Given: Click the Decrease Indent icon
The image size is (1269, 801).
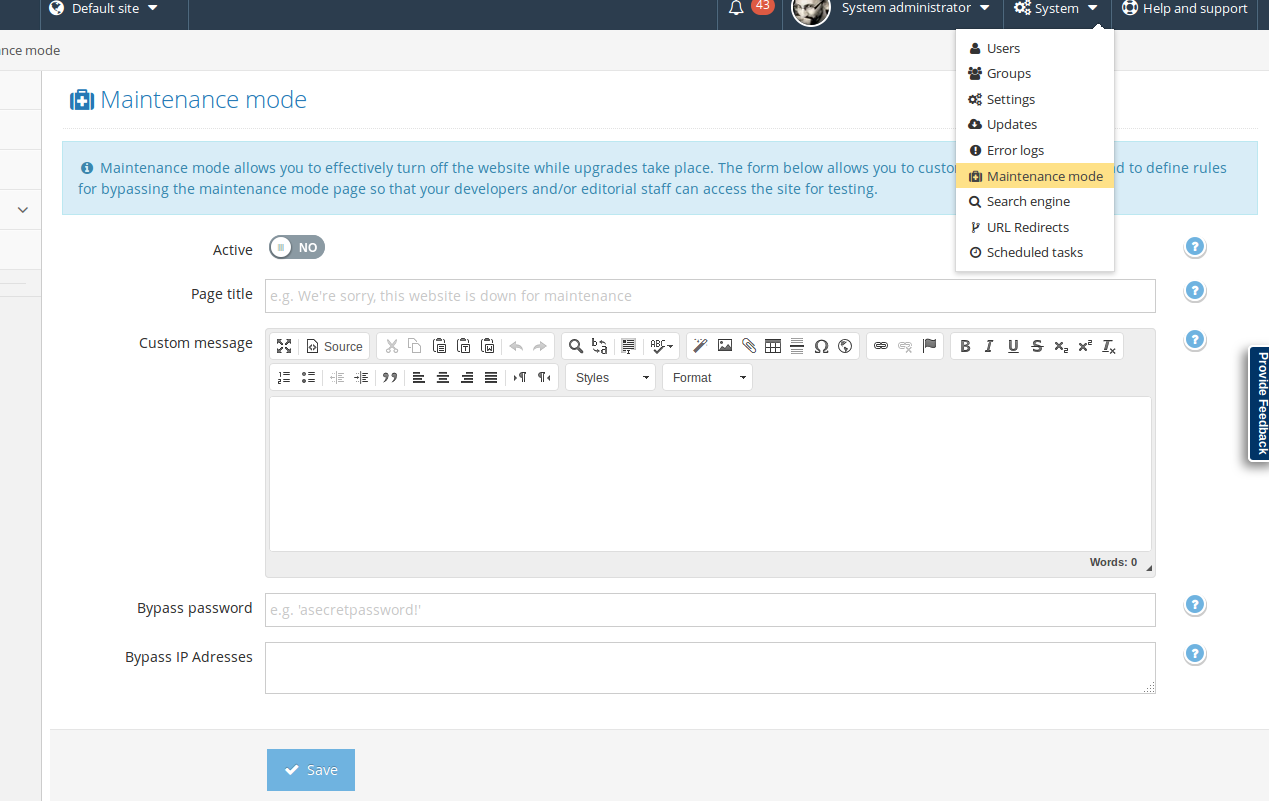Looking at the screenshot, I should click(x=337, y=377).
